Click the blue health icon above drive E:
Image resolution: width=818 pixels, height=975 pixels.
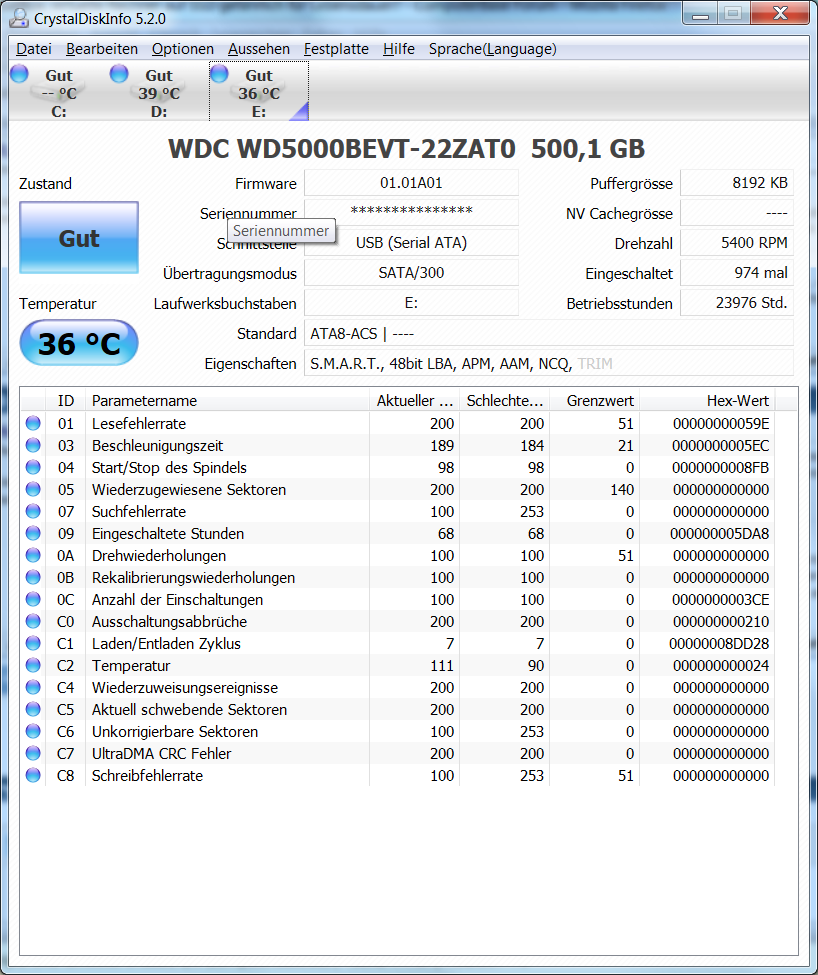[x=219, y=73]
